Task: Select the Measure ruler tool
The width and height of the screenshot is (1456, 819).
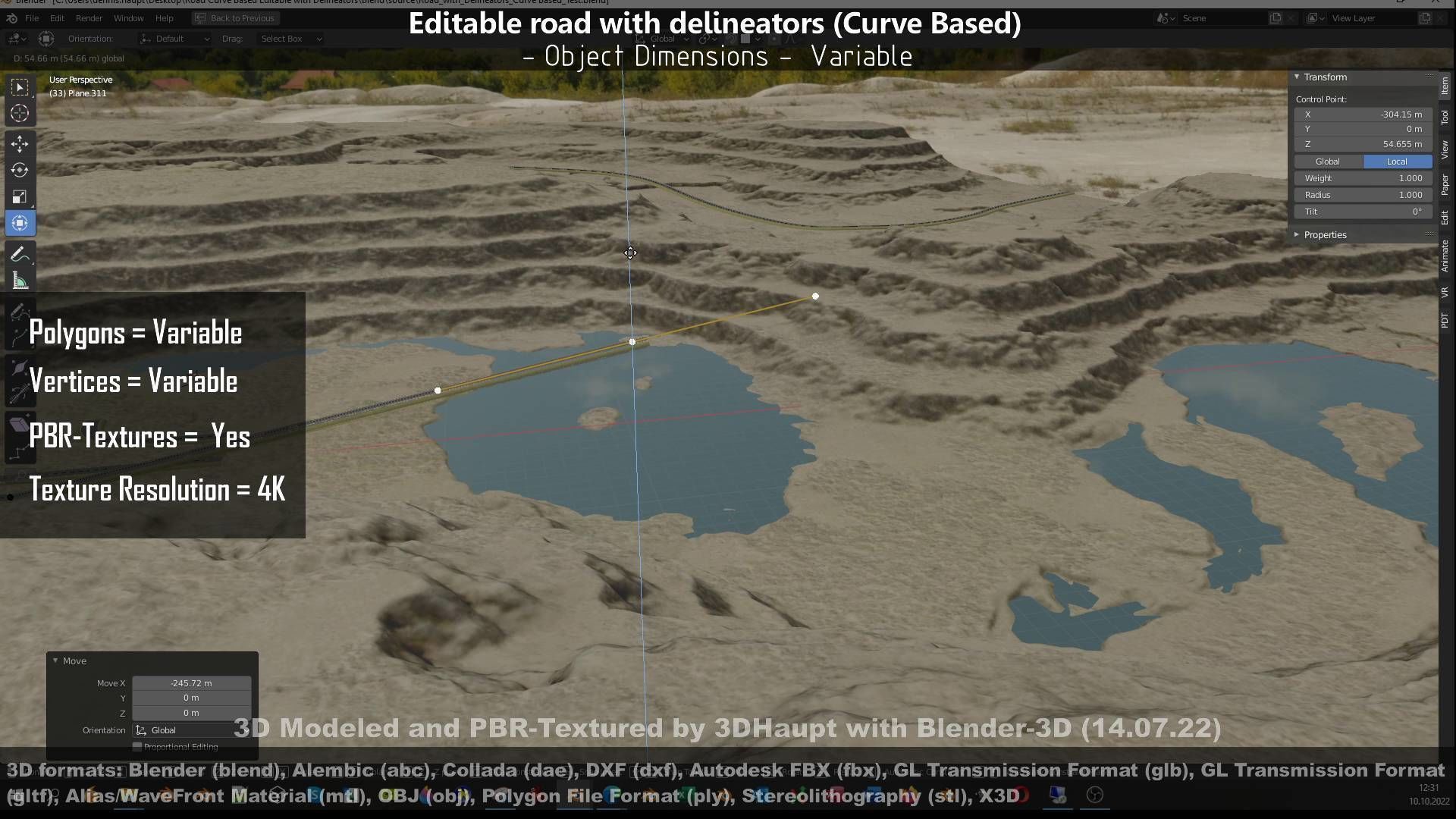Action: (x=20, y=281)
